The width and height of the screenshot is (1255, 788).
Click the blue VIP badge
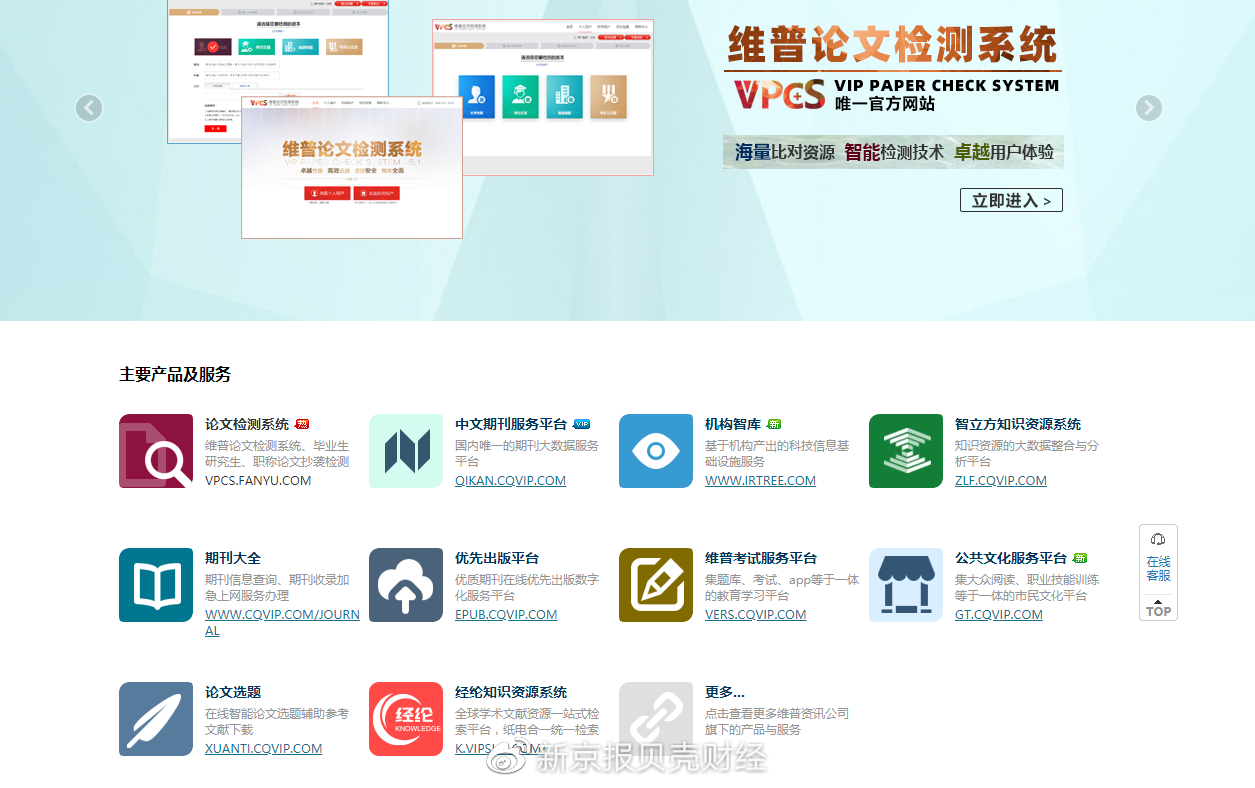[581, 424]
